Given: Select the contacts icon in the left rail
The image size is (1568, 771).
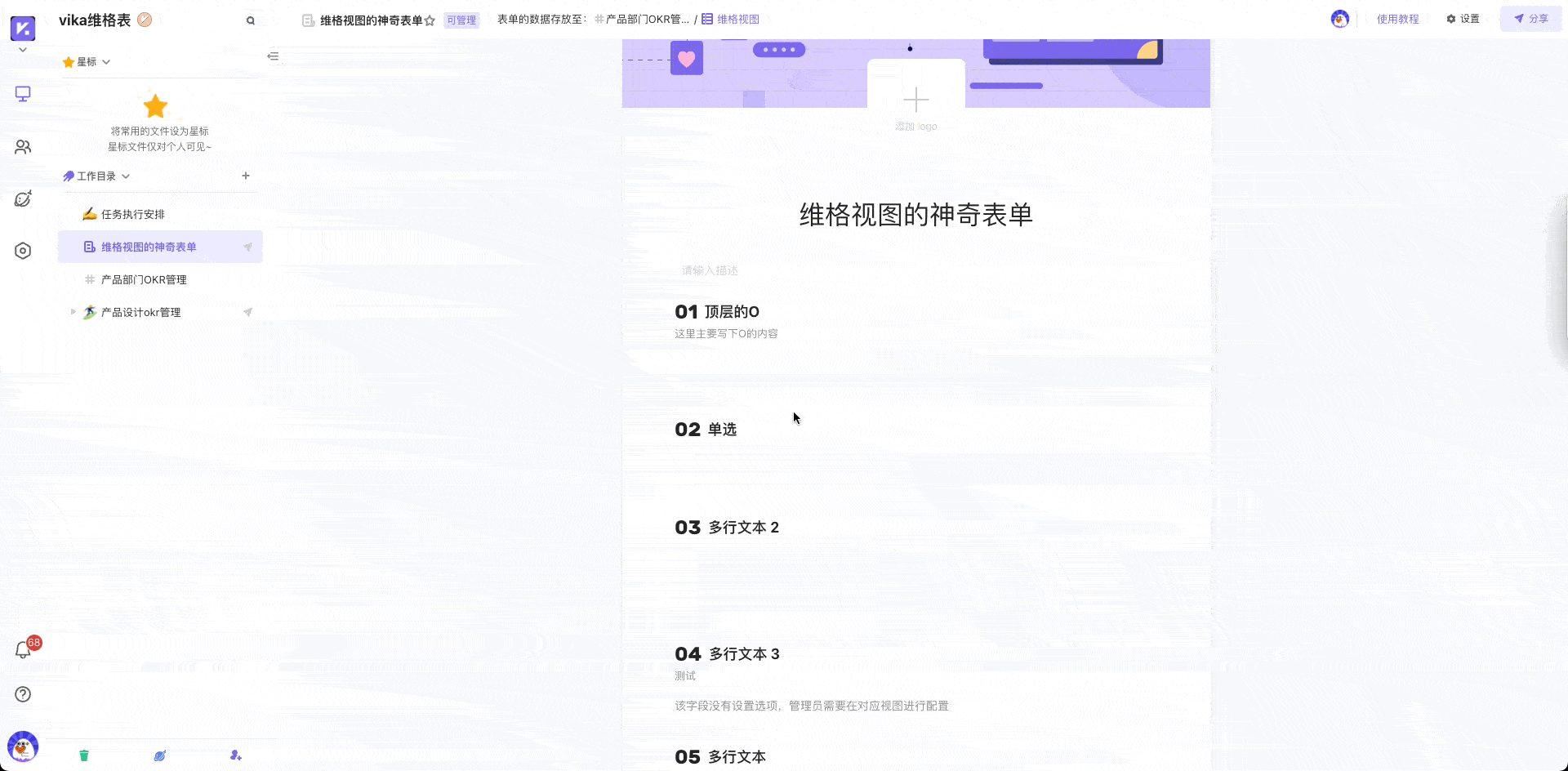Looking at the screenshot, I should (23, 146).
